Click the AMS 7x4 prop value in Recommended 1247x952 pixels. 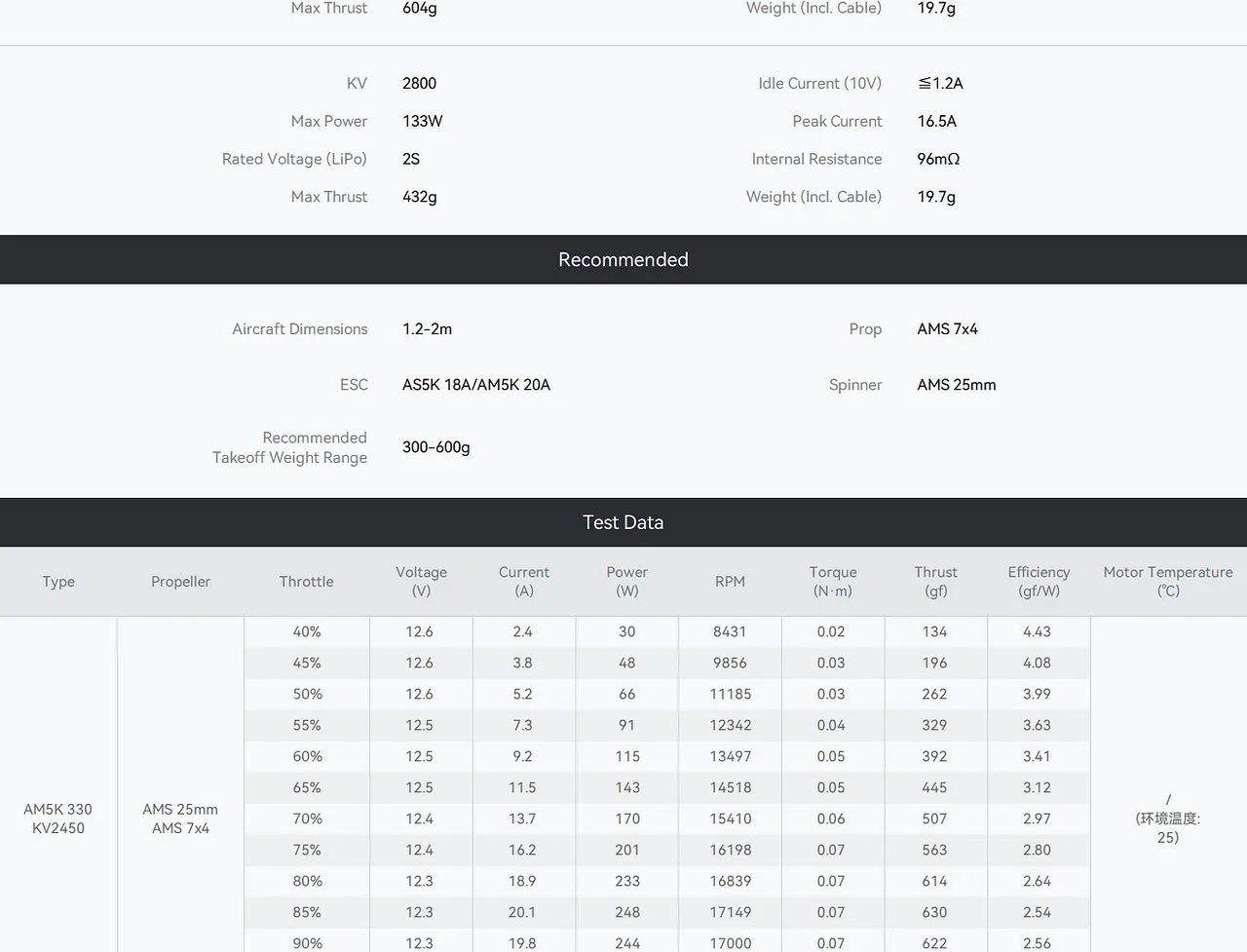[x=947, y=329]
